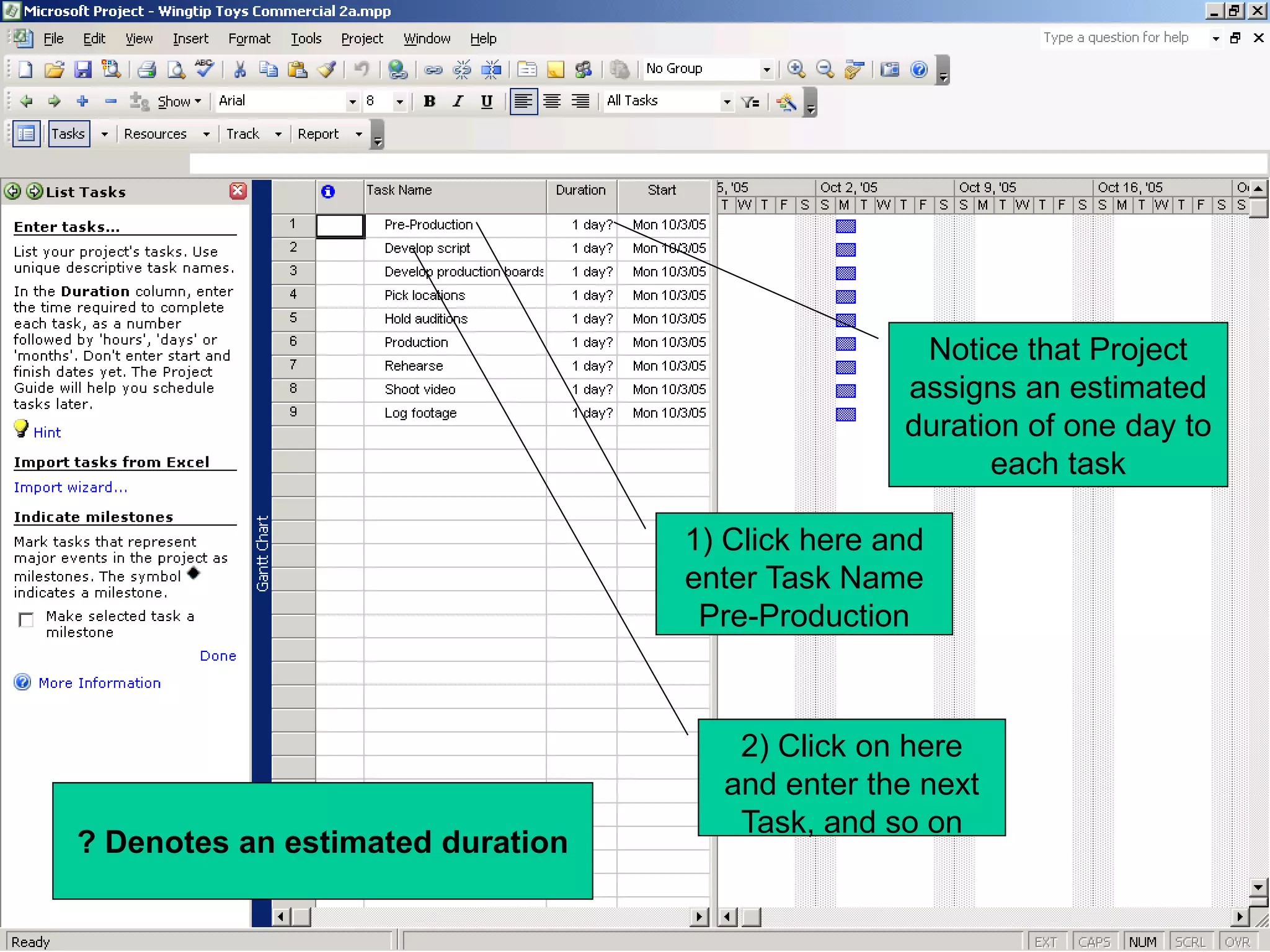
Task: Expand the Tasks guide dropdown arrow
Action: point(104,134)
